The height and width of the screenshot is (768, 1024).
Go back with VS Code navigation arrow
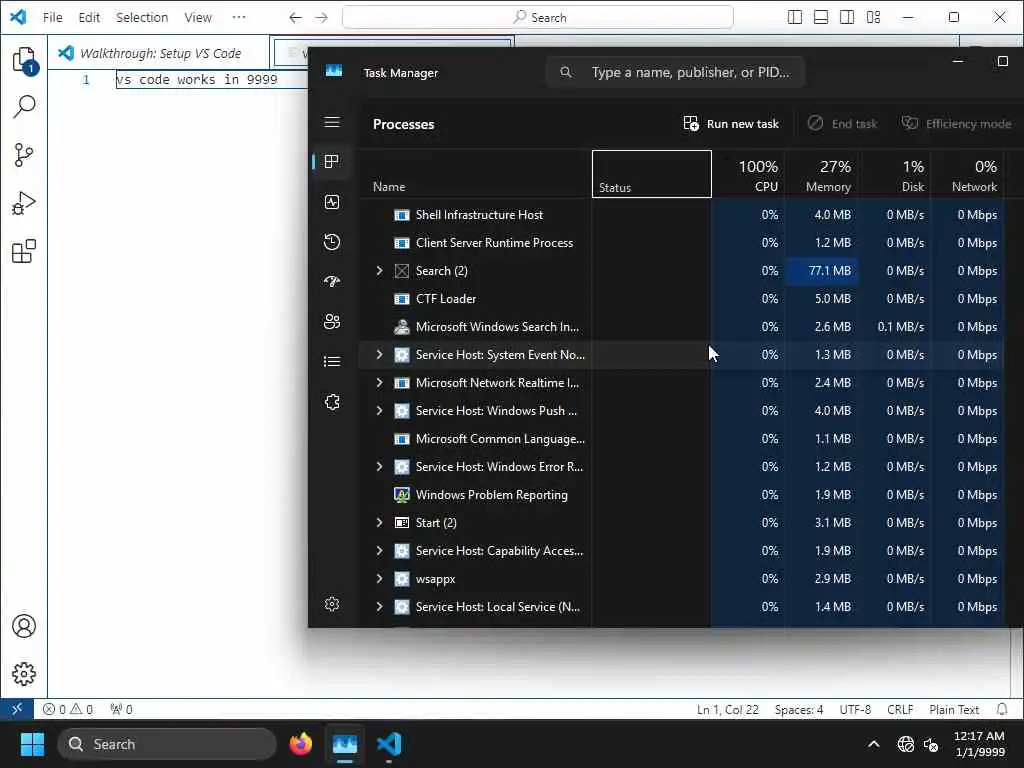296,18
